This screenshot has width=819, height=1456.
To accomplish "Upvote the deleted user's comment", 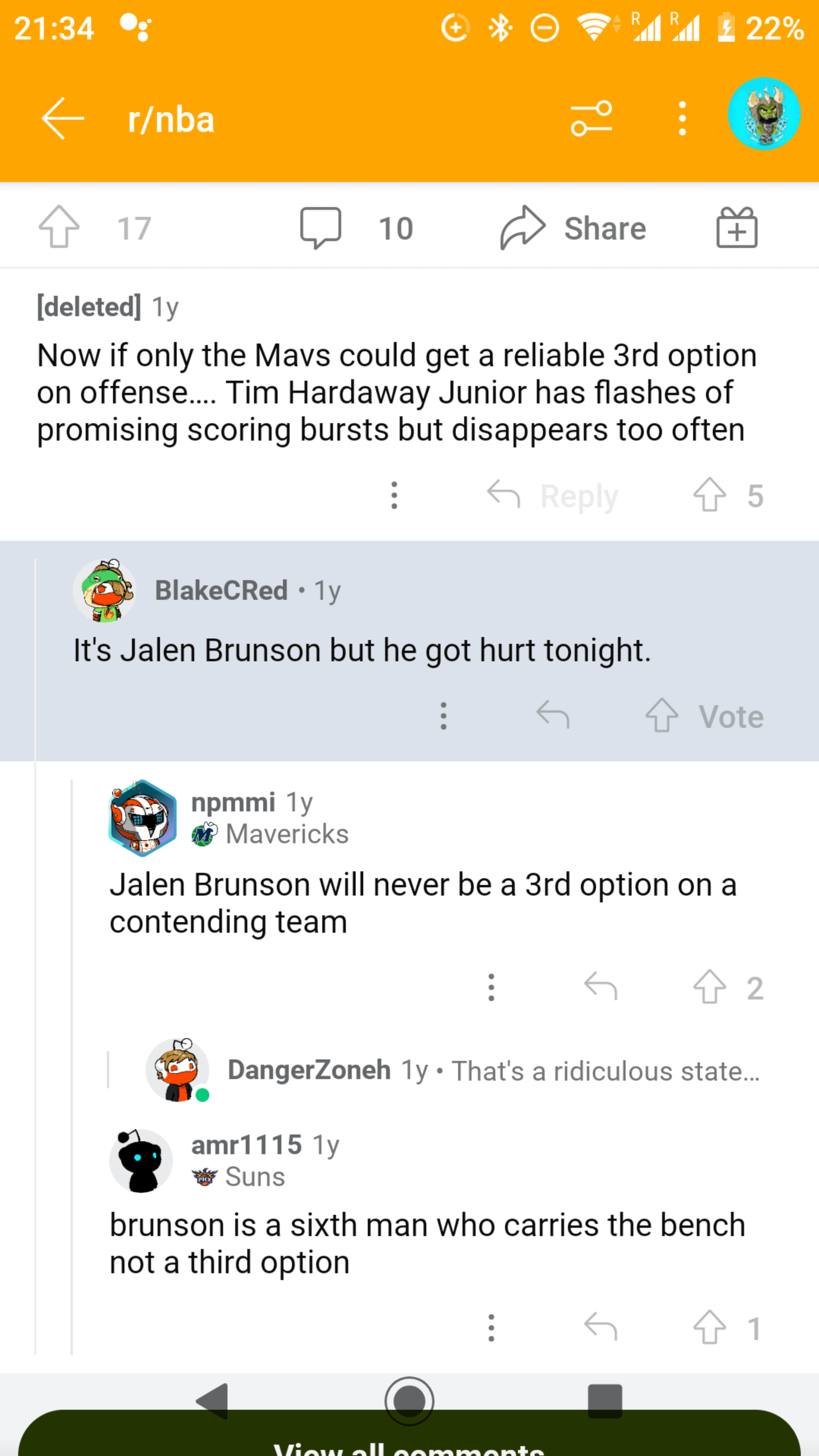I will coord(710,495).
